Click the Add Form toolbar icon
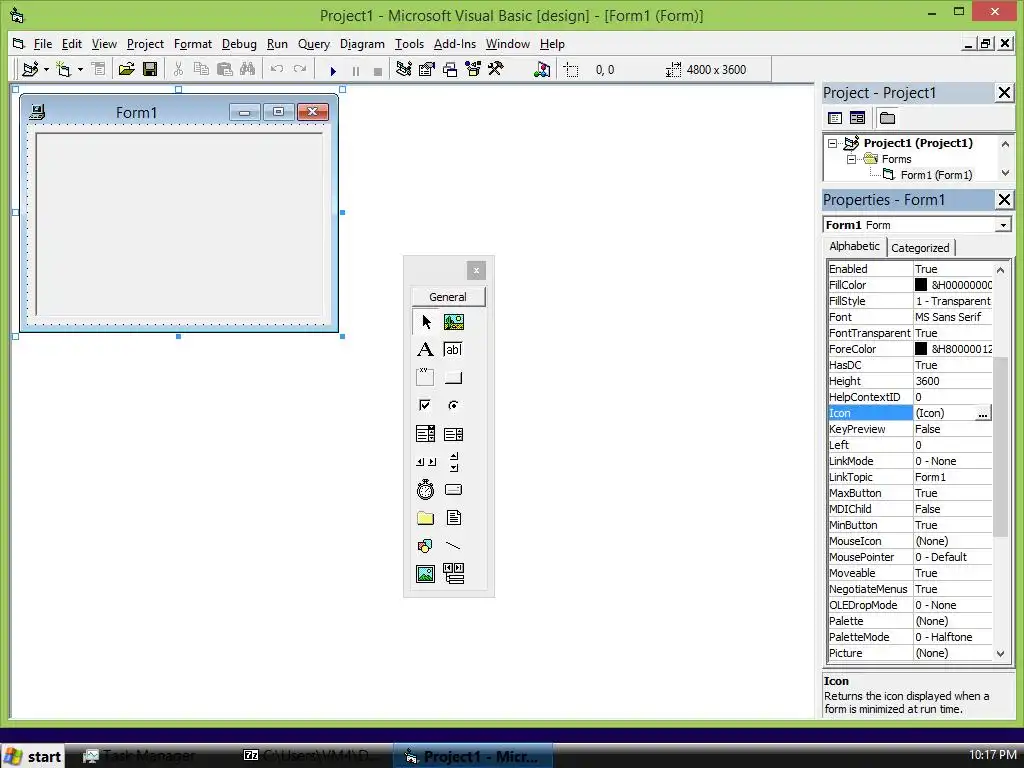Viewport: 1024px width, 768px height. point(63,69)
